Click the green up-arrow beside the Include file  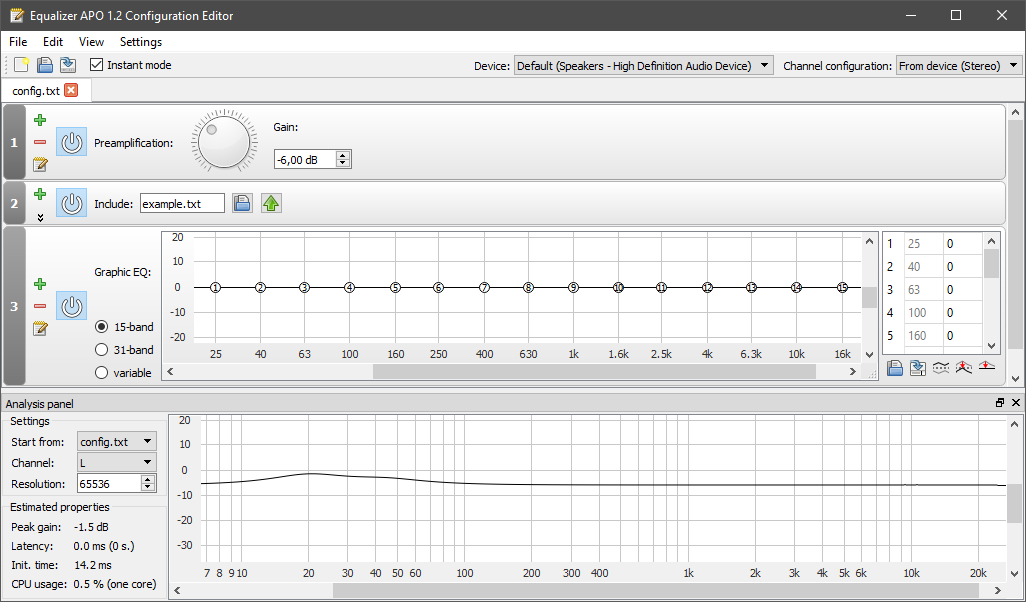click(271, 204)
